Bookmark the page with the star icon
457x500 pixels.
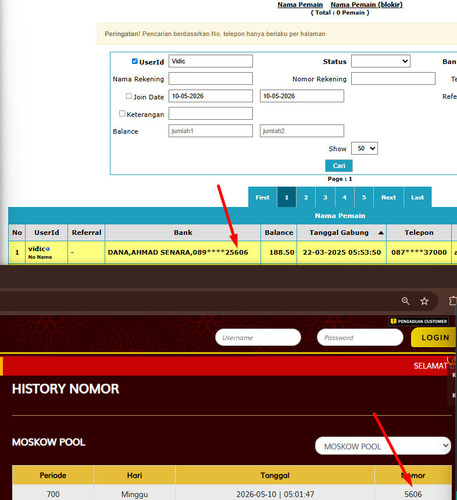[424, 301]
